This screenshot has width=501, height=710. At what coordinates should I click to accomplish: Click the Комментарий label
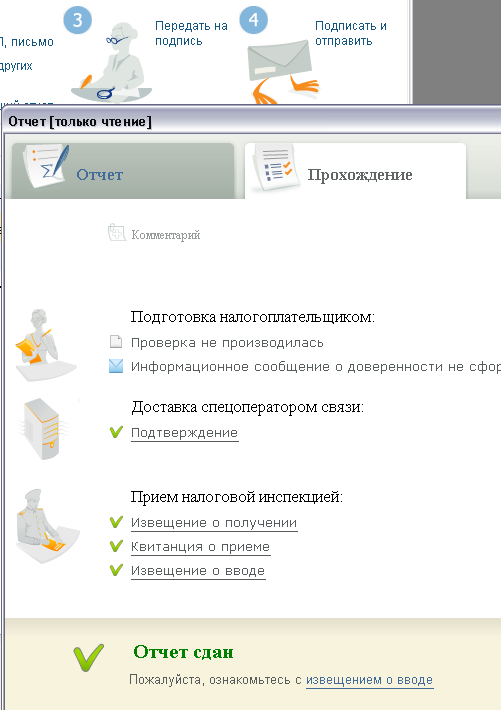(165, 235)
